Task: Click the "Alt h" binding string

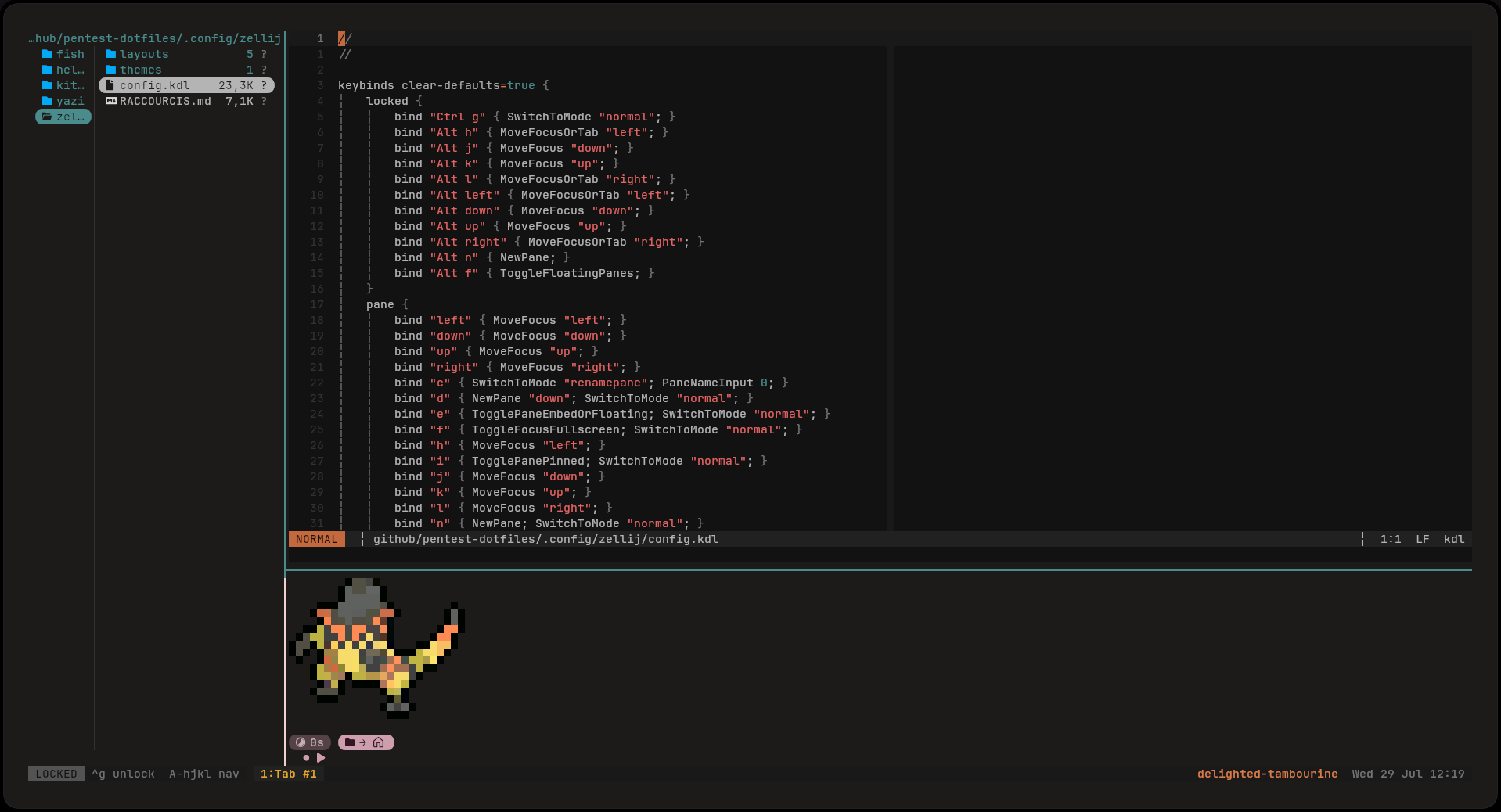Action: tap(454, 132)
